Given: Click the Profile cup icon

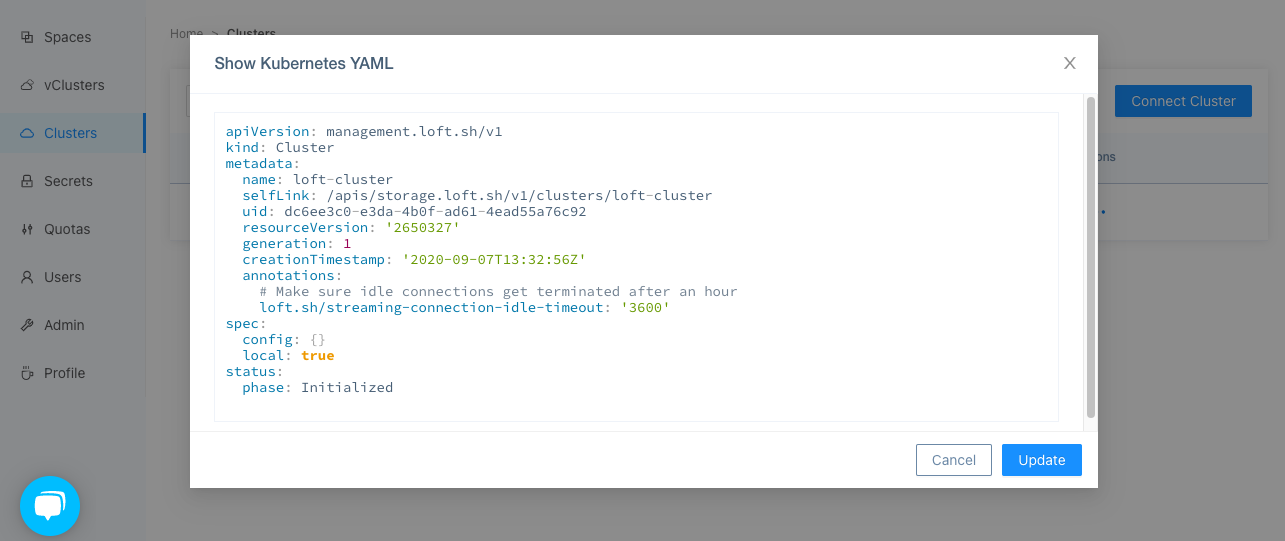Looking at the screenshot, I should click(27, 373).
